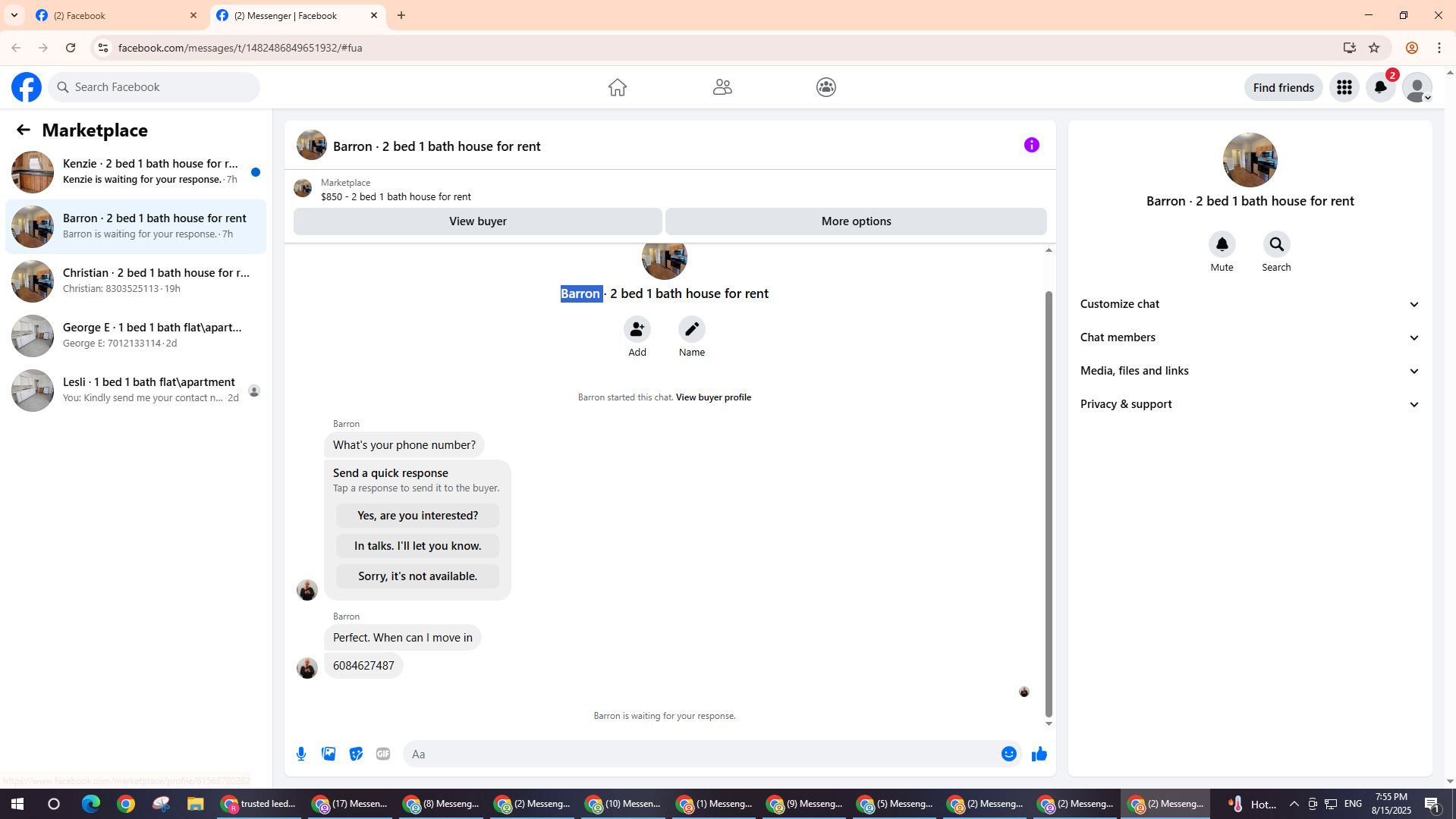The width and height of the screenshot is (1456, 819).
Task: Click More options button
Action: point(856,221)
